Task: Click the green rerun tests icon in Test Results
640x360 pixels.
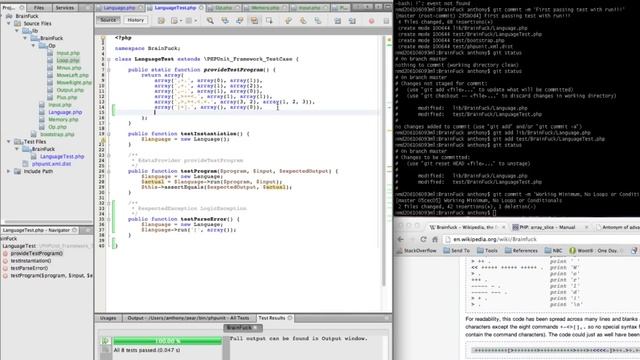Action: 105,340
